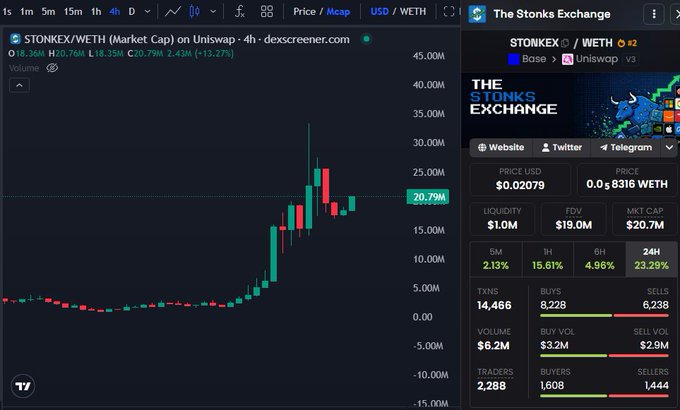The width and height of the screenshot is (680, 410).
Task: Click the LIQUIDITY $1.0M box
Action: [502, 219]
